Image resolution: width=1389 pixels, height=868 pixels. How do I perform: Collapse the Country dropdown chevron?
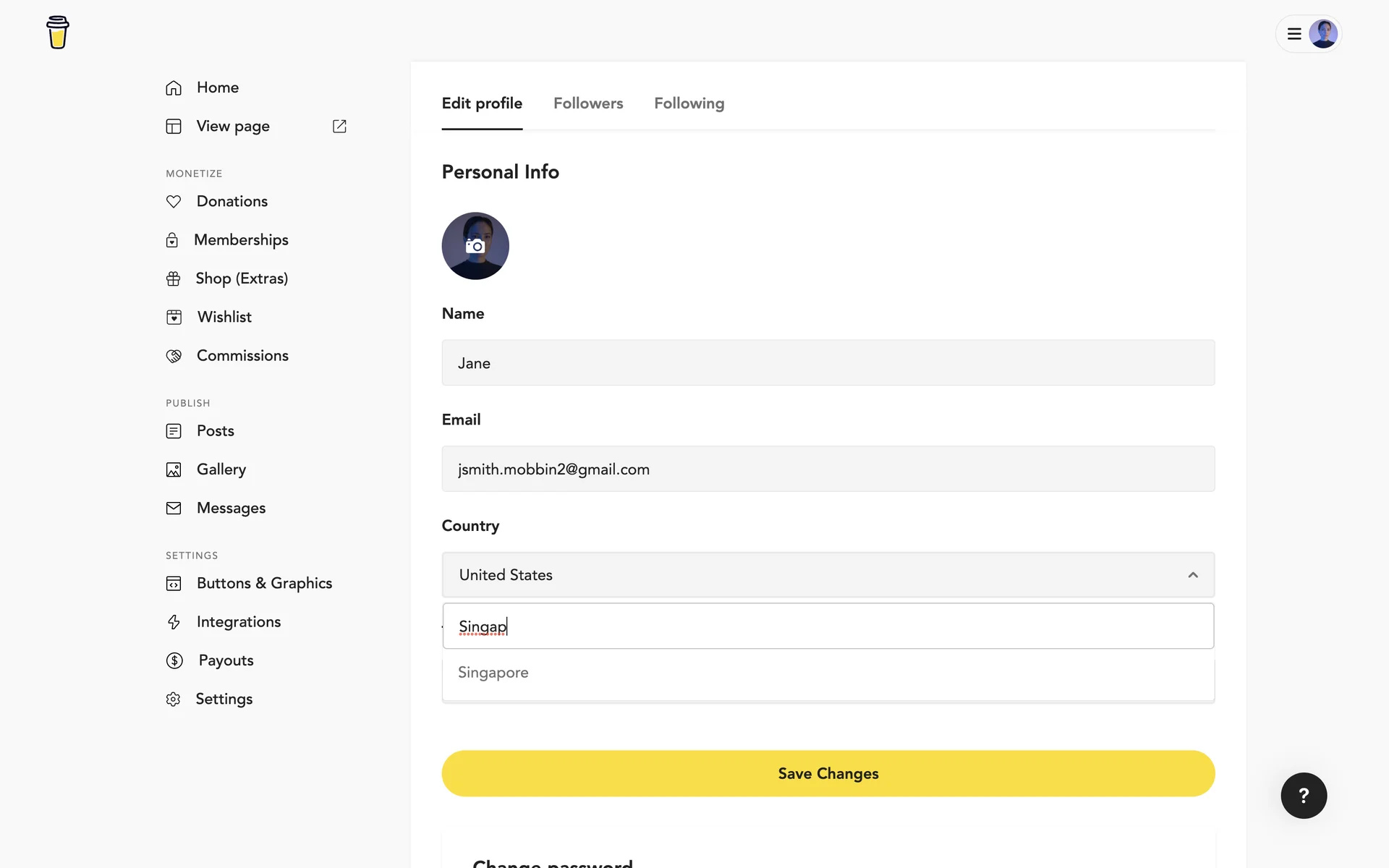pos(1193,575)
